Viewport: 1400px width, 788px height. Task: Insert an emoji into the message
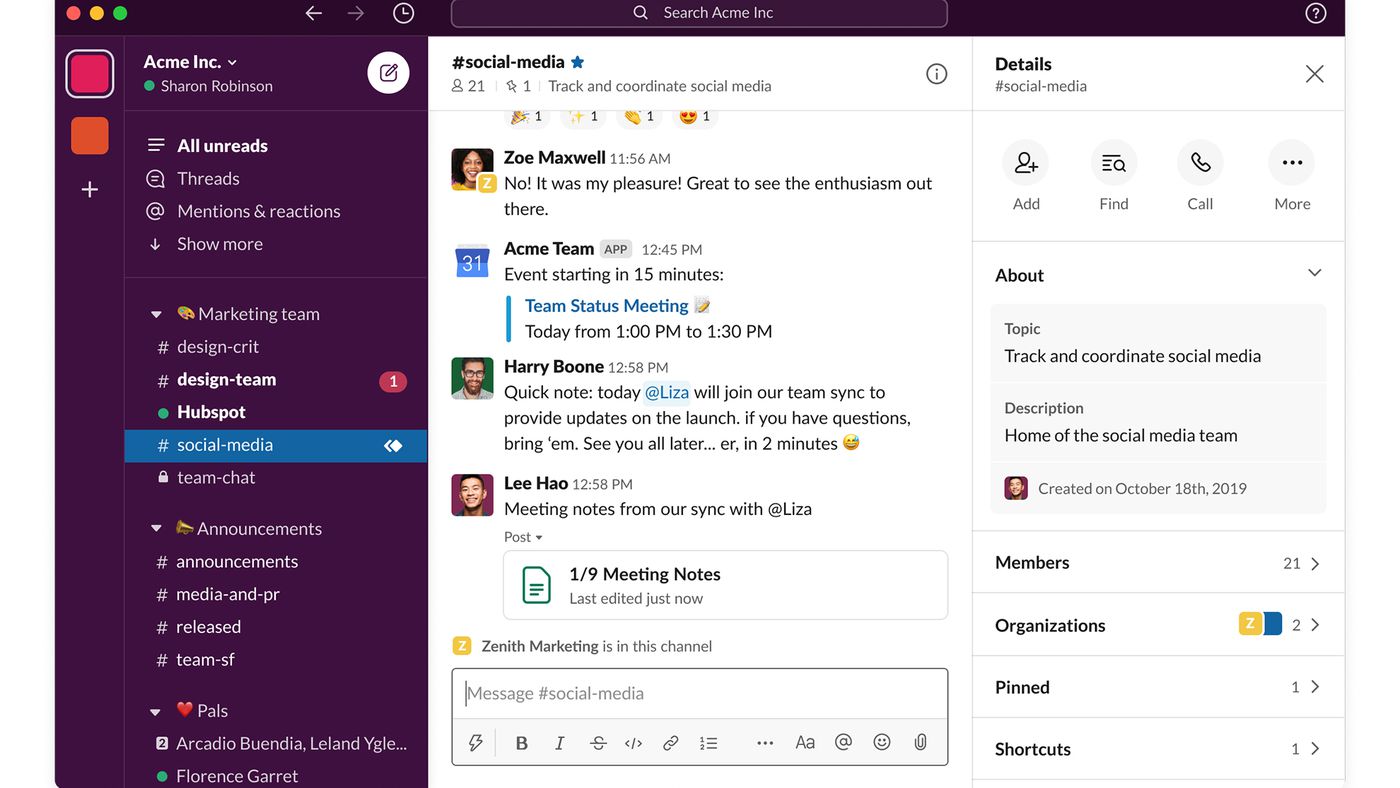coord(881,742)
